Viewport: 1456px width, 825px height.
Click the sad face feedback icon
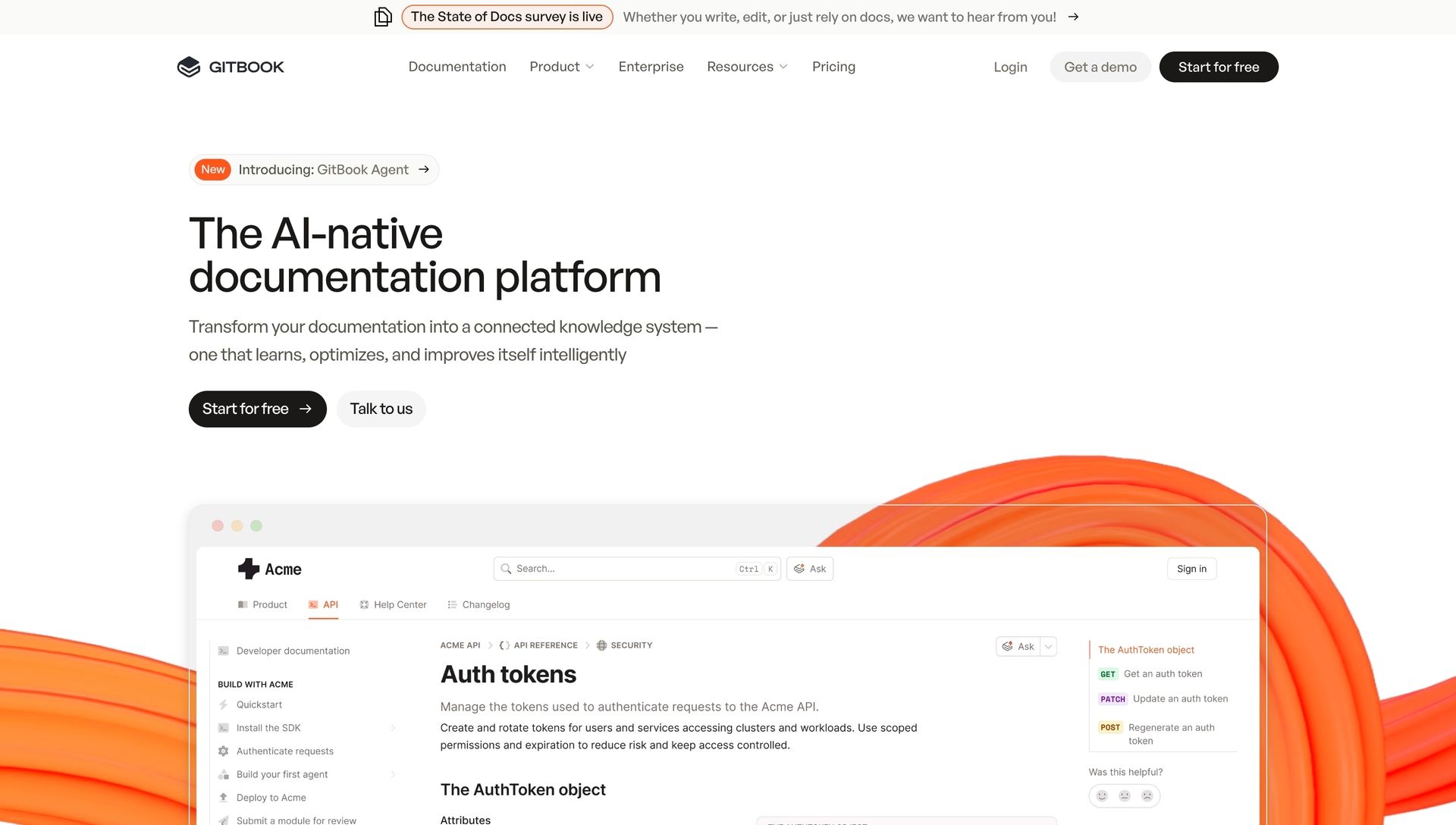tap(1147, 795)
